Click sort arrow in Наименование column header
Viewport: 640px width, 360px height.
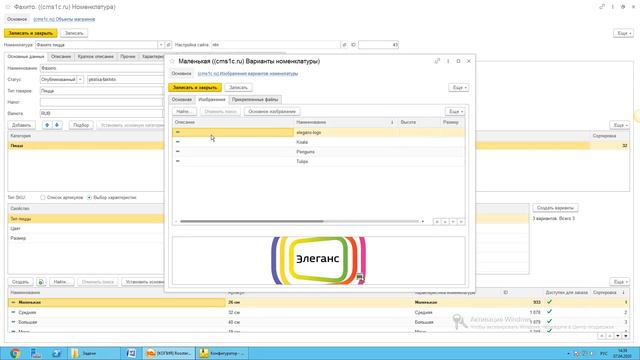tap(392, 122)
